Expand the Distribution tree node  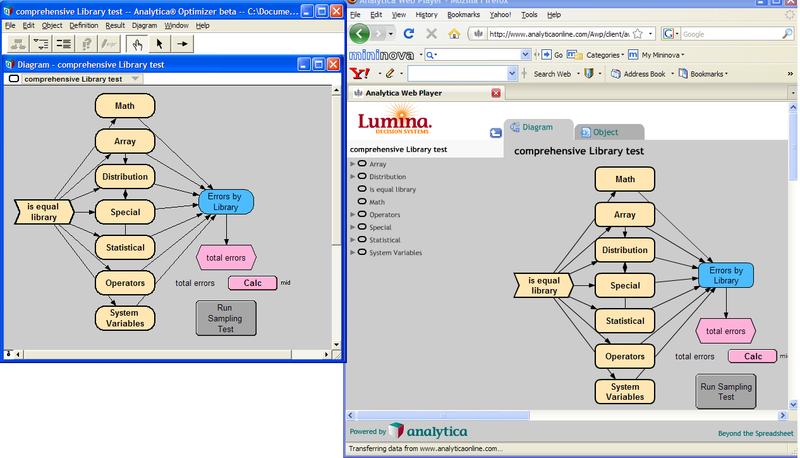point(353,176)
